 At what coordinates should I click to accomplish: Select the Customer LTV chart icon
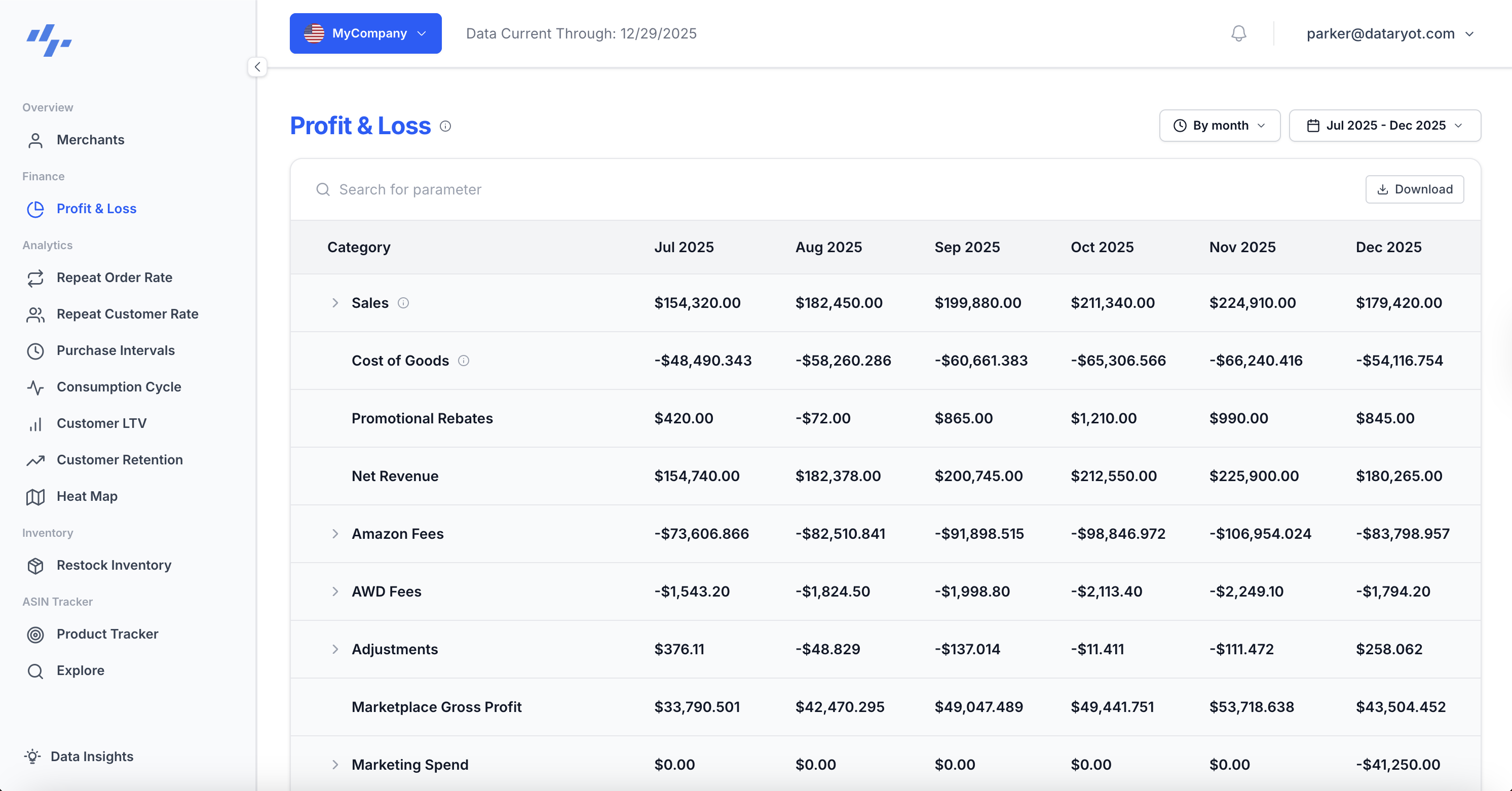tap(35, 424)
